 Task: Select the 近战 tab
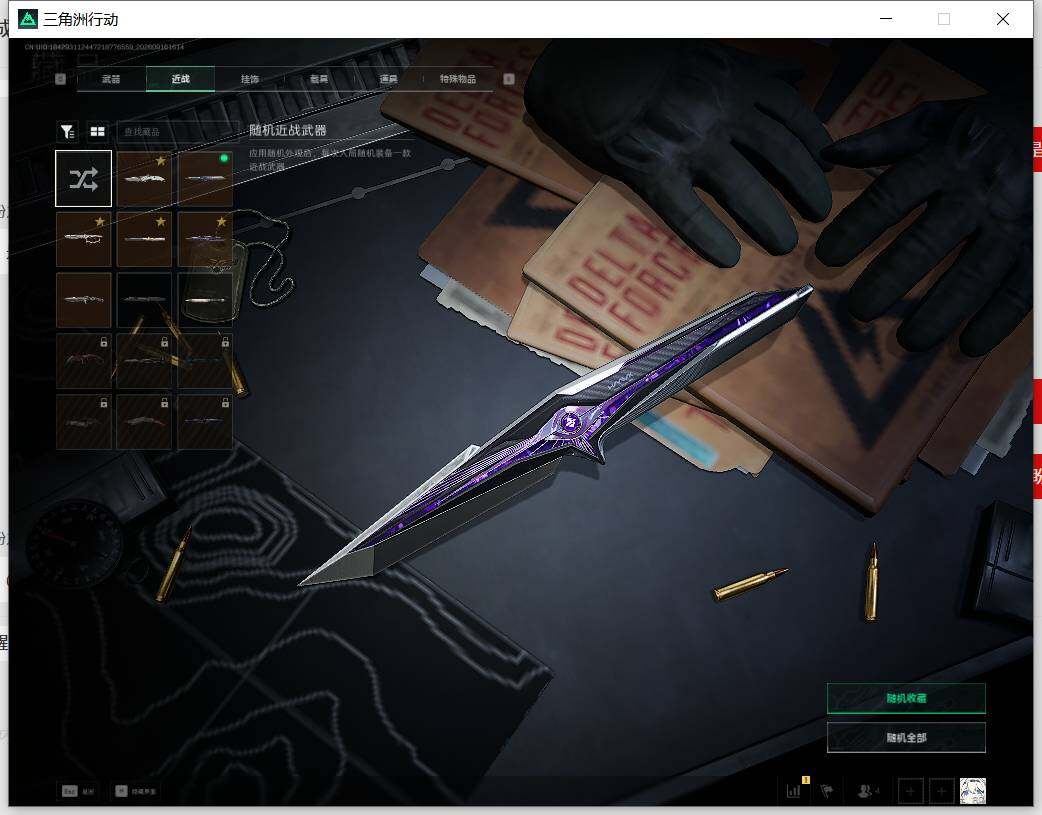[180, 79]
